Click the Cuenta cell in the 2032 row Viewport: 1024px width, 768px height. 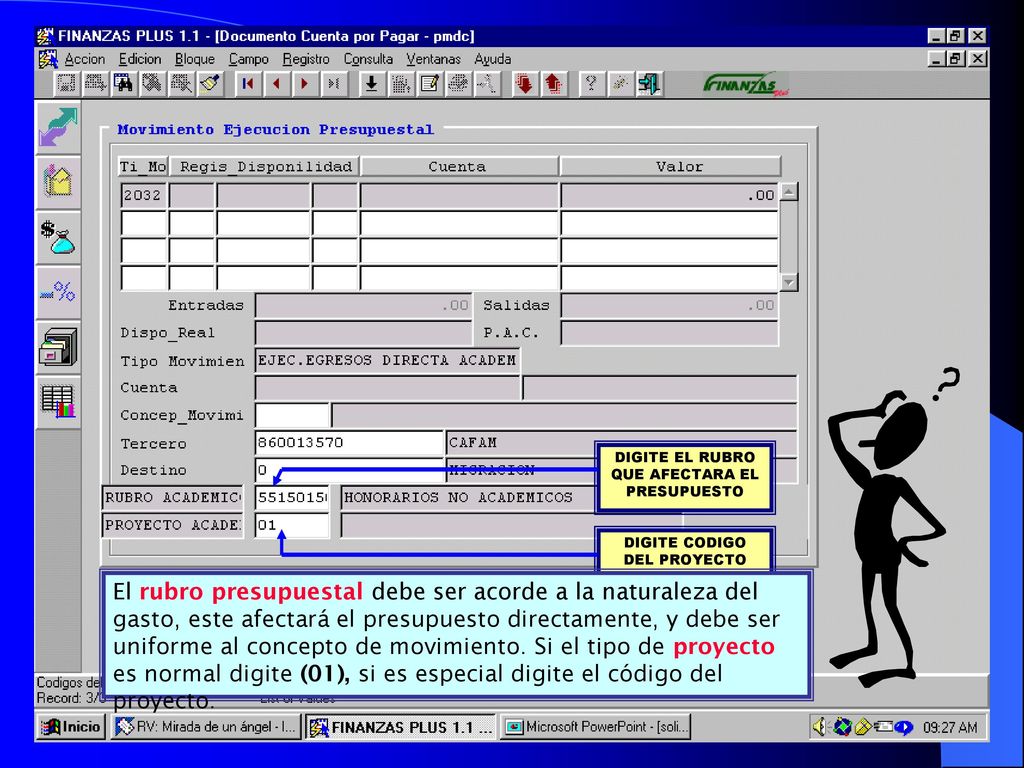click(459, 195)
